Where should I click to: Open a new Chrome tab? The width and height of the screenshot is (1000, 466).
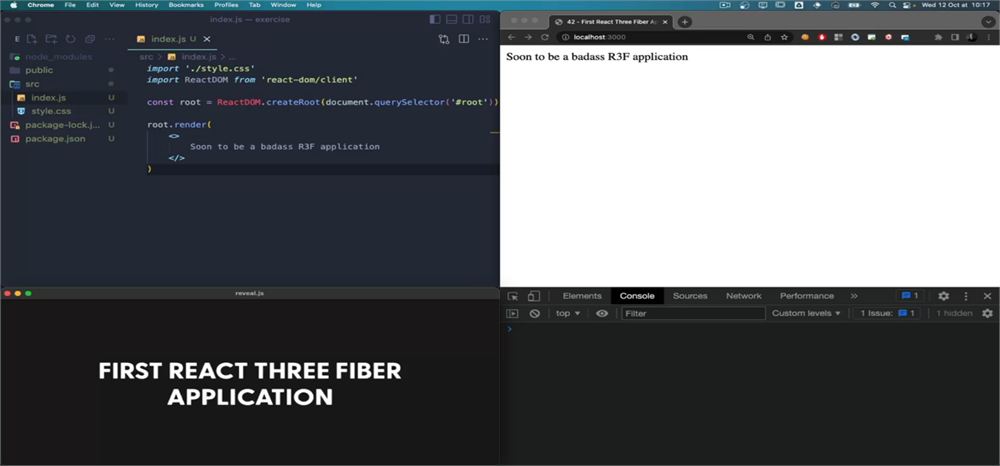point(684,21)
